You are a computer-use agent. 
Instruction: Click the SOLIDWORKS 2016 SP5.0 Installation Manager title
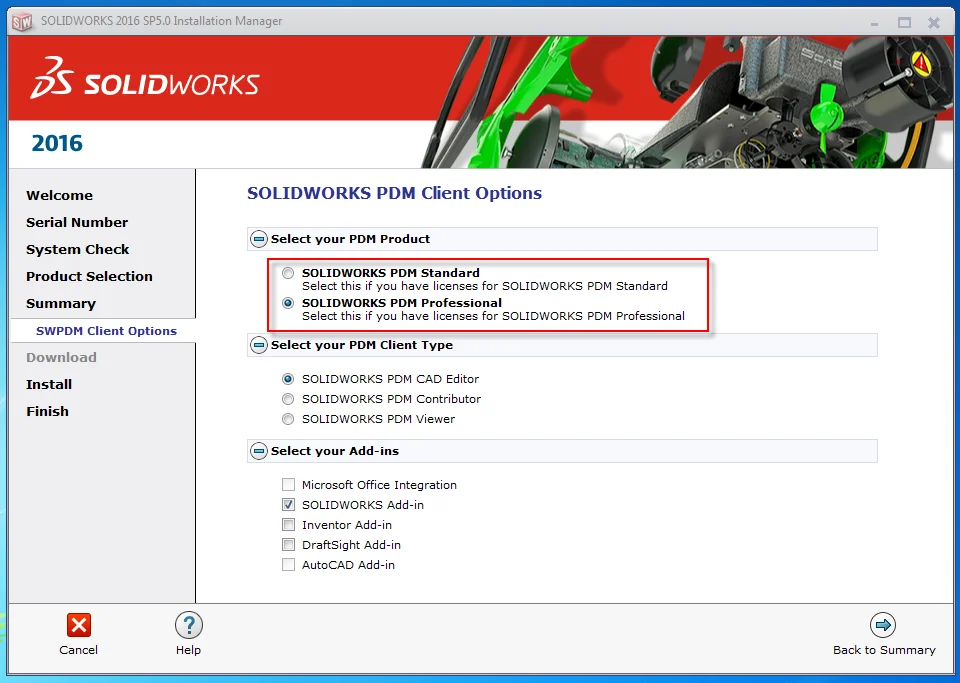click(162, 21)
